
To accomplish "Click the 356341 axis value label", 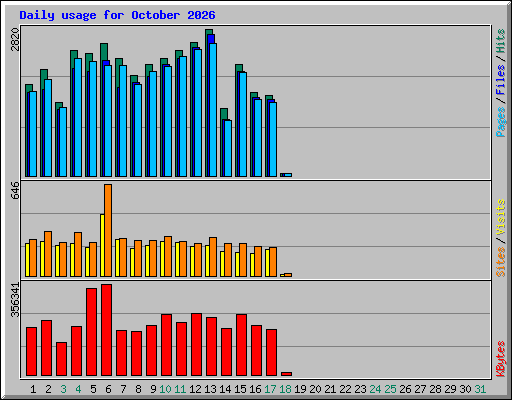I will 15,300.
